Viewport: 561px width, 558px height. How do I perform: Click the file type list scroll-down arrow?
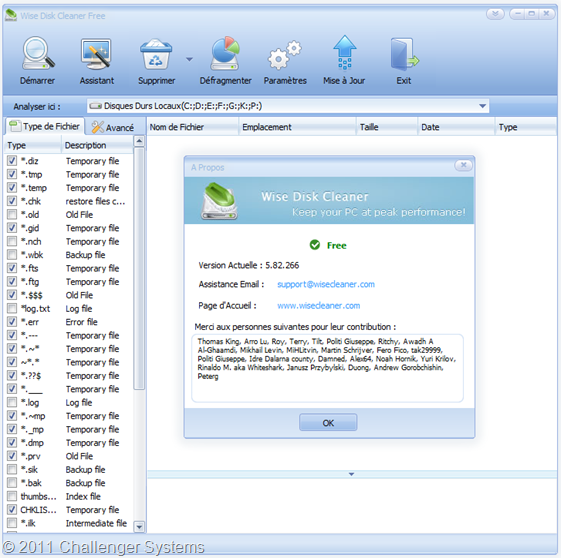click(x=139, y=527)
